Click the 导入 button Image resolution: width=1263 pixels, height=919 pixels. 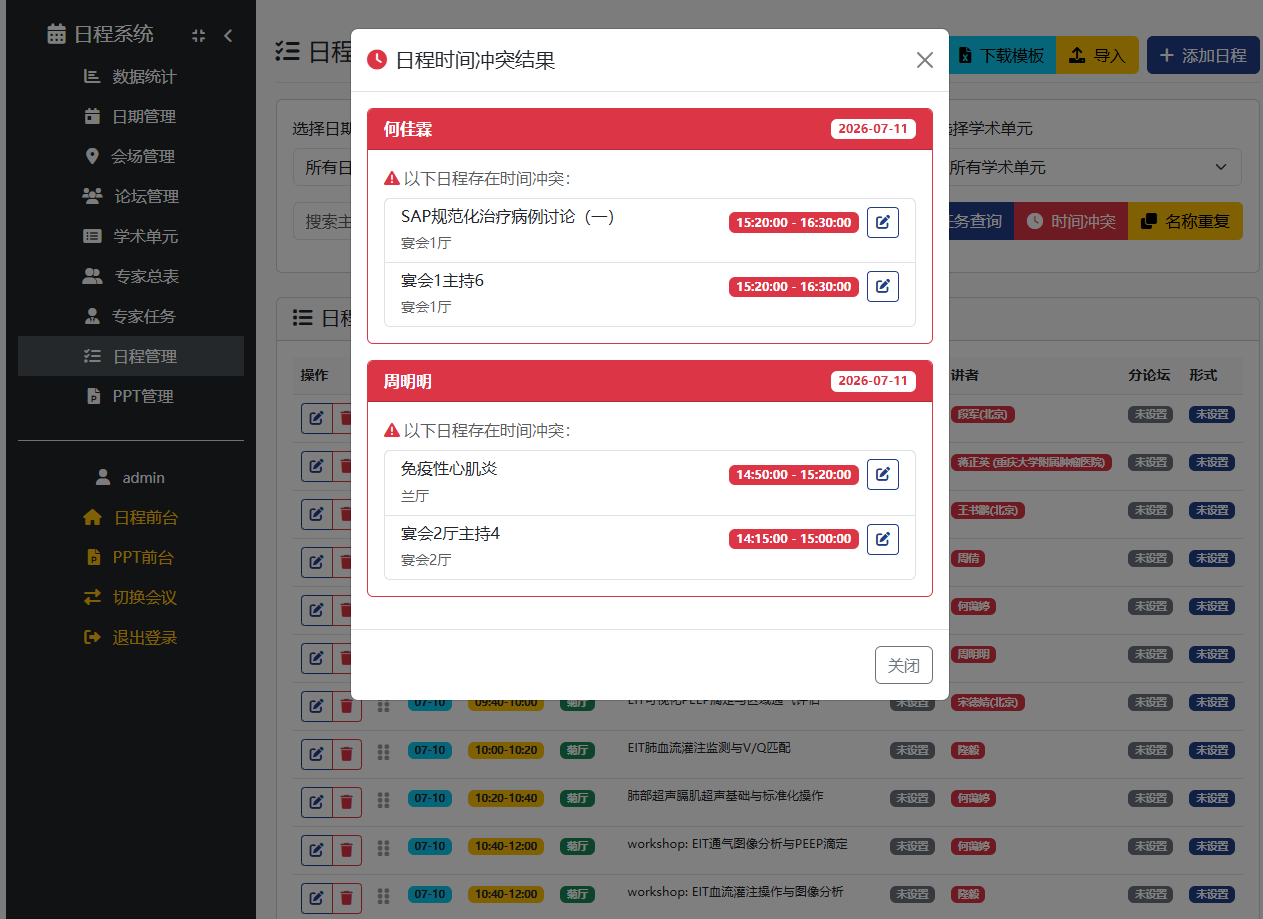[x=1097, y=55]
